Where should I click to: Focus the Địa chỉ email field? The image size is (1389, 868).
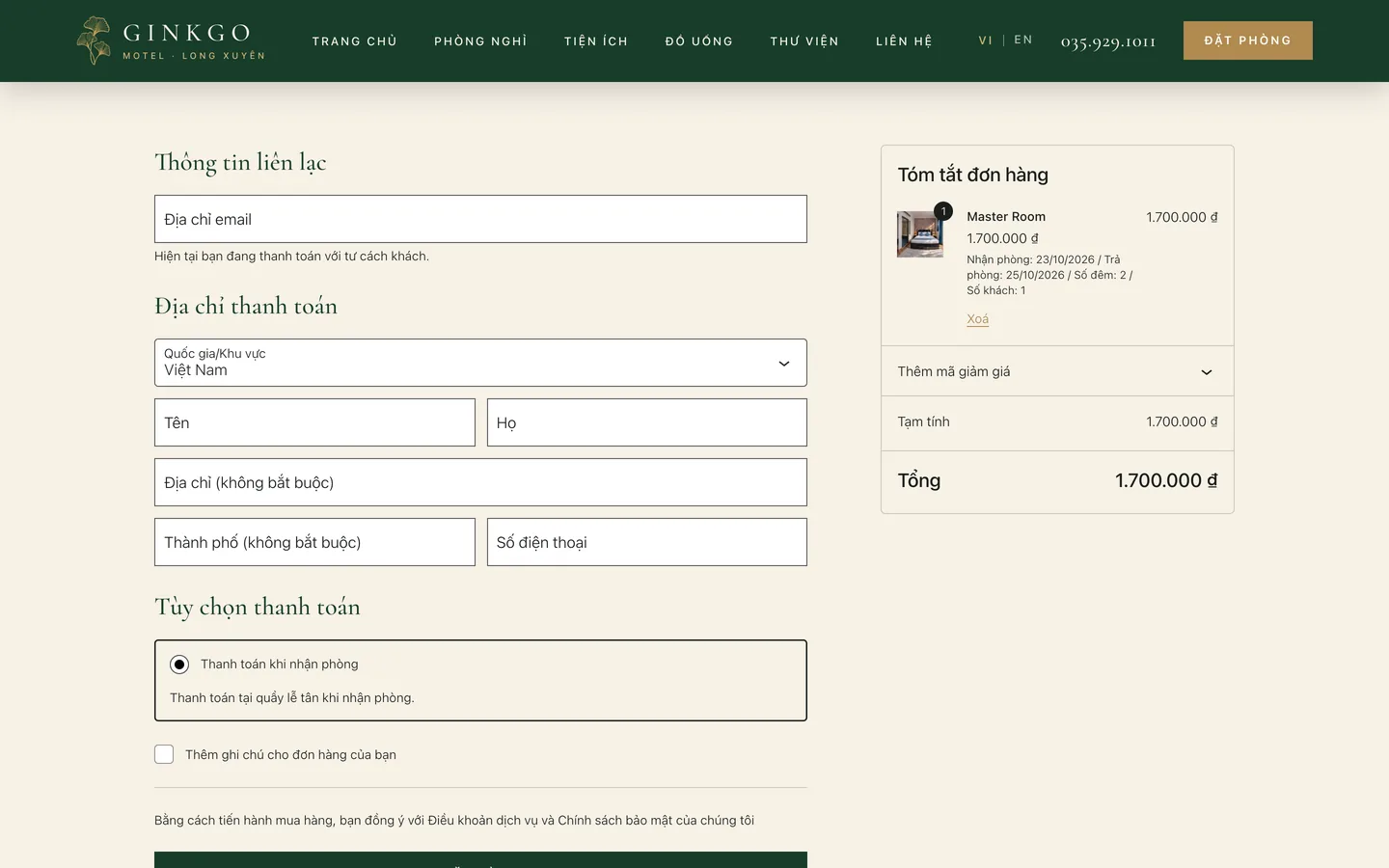point(480,219)
